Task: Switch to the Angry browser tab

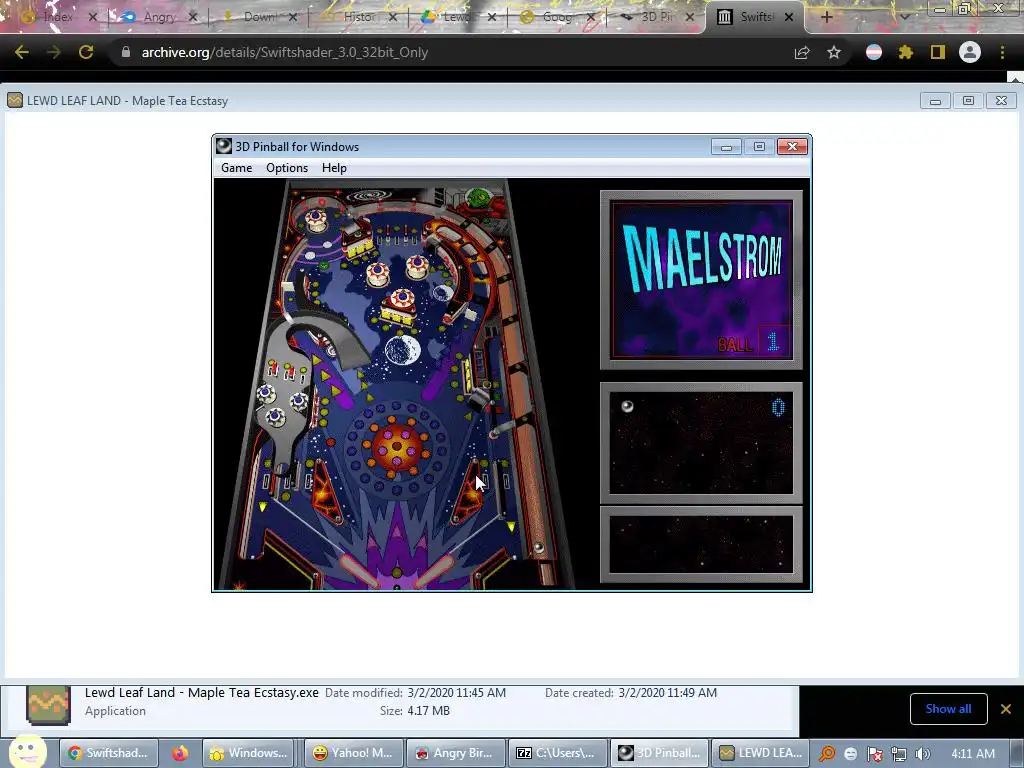Action: (x=159, y=17)
